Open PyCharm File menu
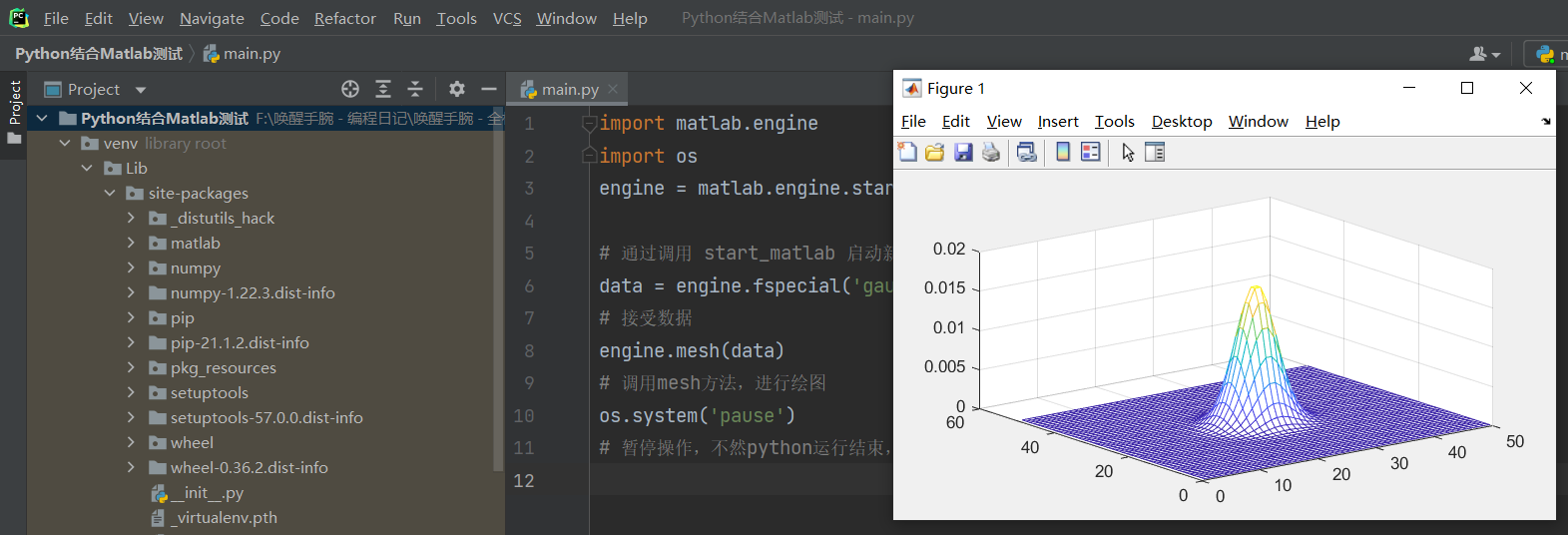The height and width of the screenshot is (535, 1568). point(56,18)
